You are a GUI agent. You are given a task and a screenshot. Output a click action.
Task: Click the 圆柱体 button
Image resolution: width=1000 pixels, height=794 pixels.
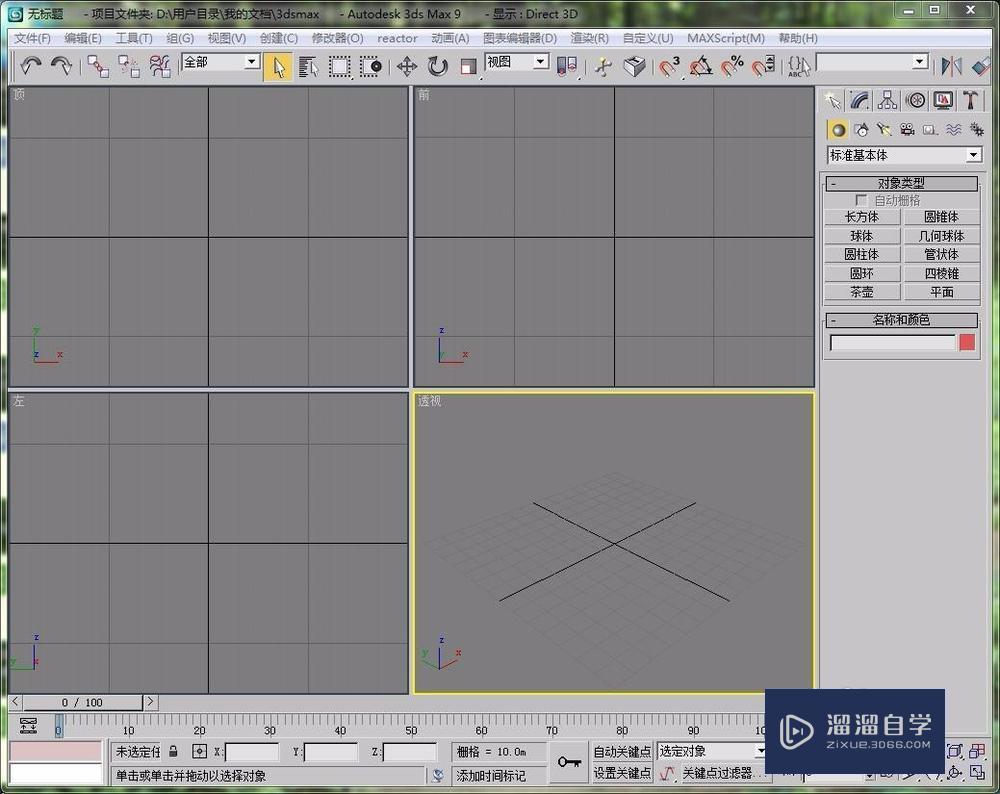coord(862,254)
